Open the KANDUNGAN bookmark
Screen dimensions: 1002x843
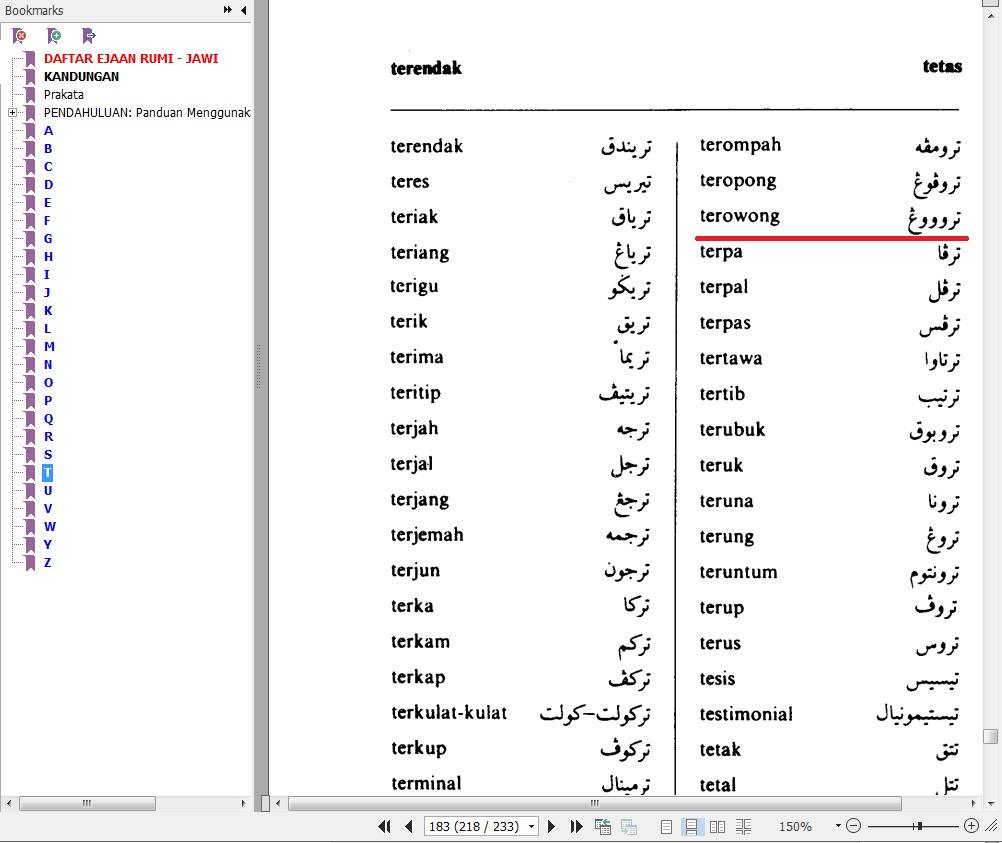click(x=81, y=76)
